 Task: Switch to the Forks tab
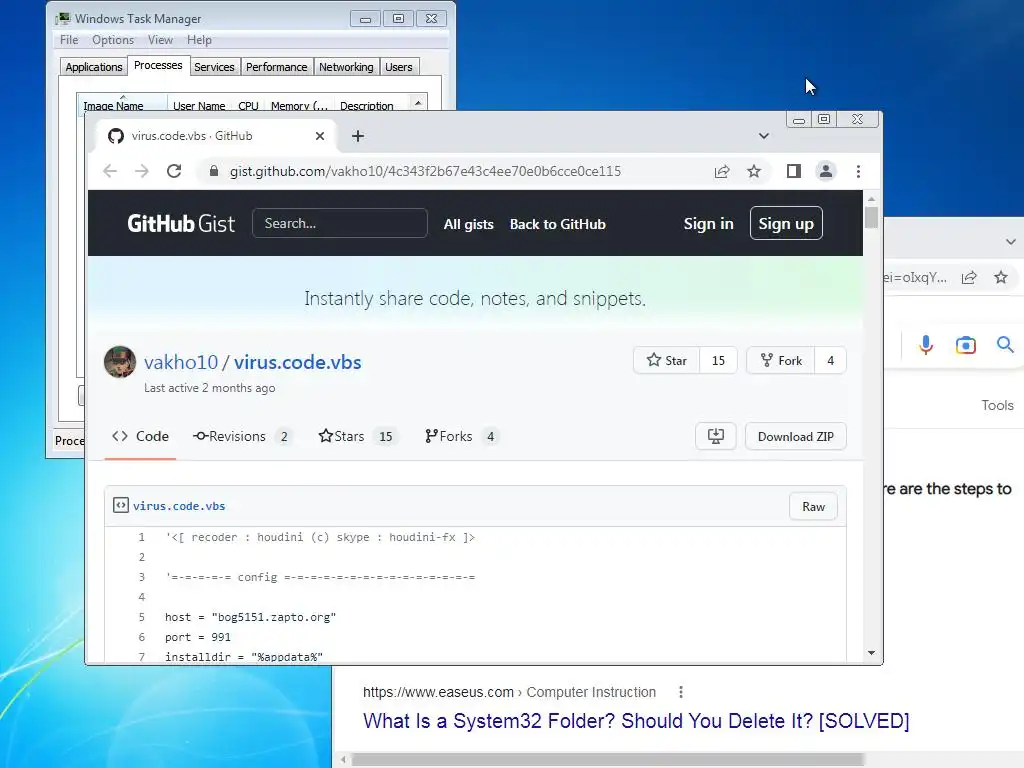click(x=462, y=436)
